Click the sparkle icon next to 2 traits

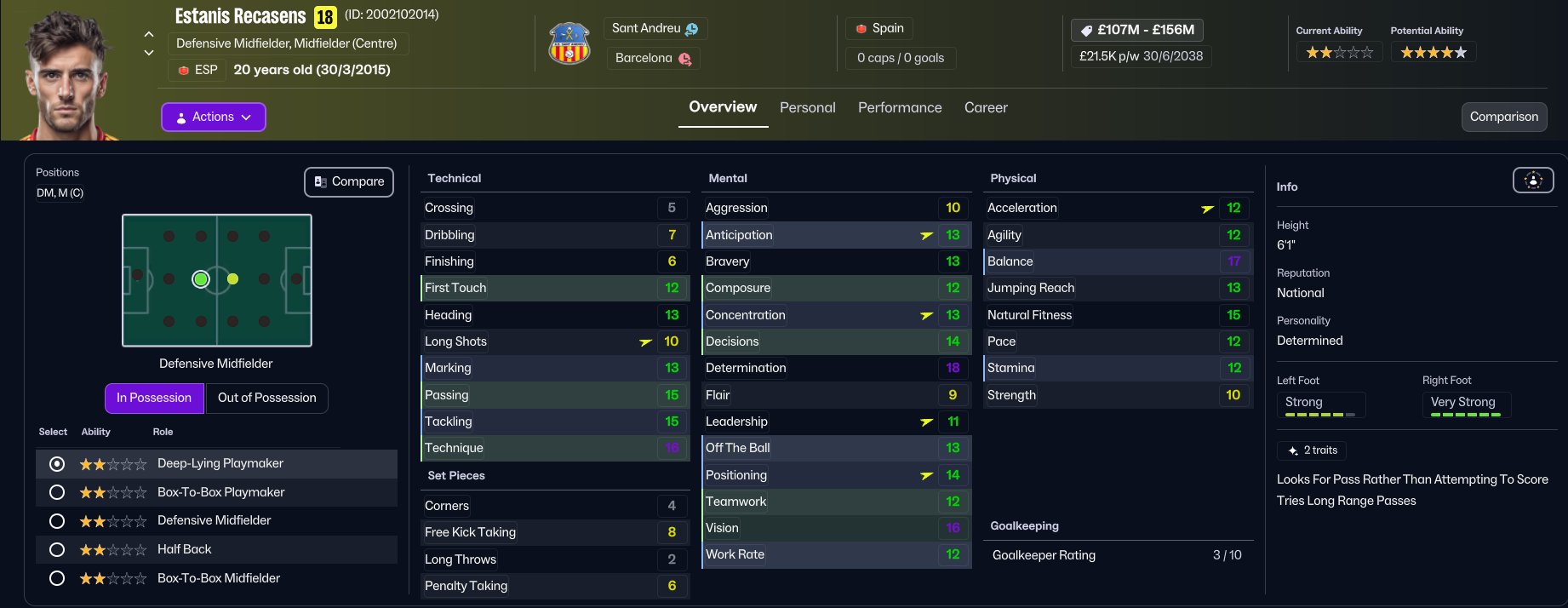[x=1293, y=450]
